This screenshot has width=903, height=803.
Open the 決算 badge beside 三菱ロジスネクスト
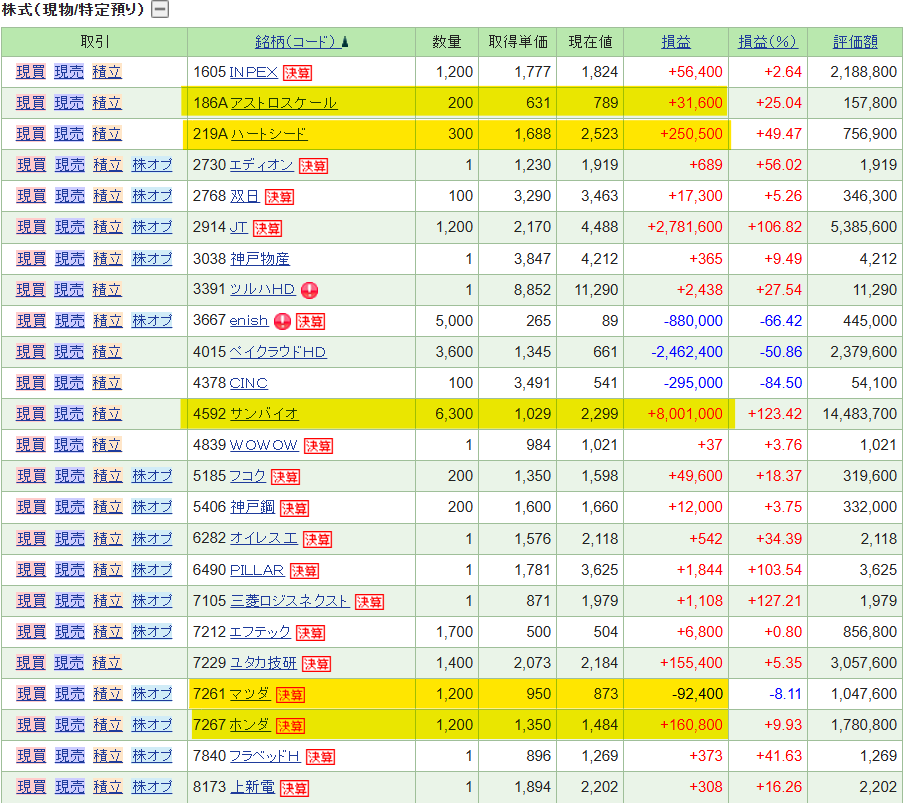[369, 601]
